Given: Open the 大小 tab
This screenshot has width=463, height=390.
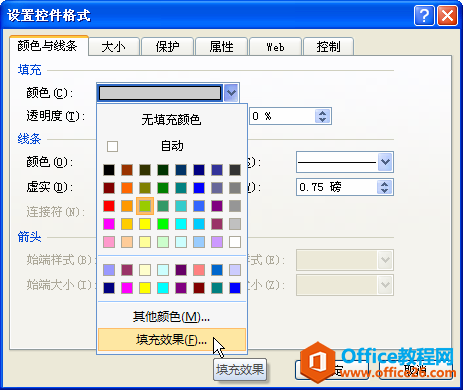Looking at the screenshot, I should point(114,46).
